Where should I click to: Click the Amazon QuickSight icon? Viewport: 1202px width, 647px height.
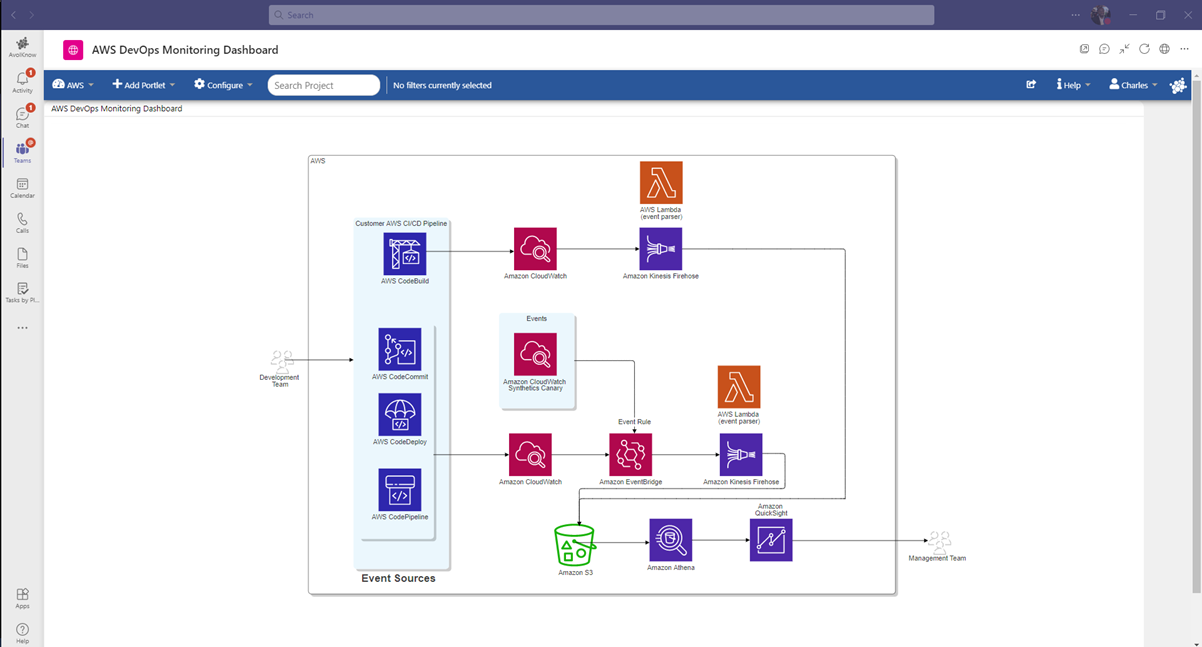[x=770, y=540]
